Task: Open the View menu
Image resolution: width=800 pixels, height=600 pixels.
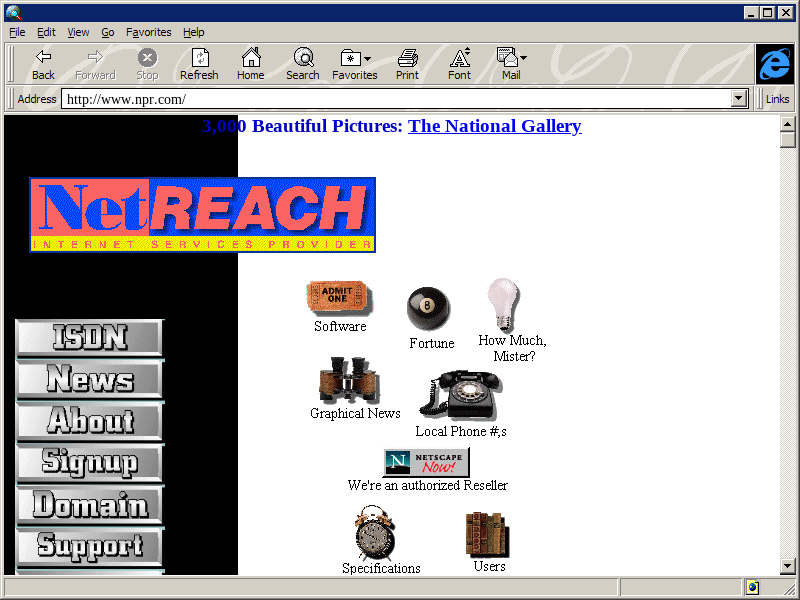Action: (x=78, y=32)
